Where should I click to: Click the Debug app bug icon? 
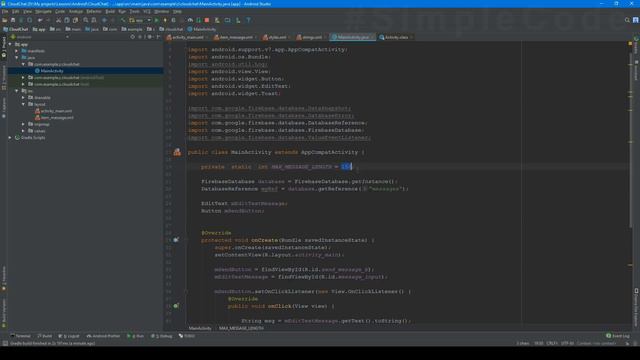pyautogui.click(x=173, y=20)
